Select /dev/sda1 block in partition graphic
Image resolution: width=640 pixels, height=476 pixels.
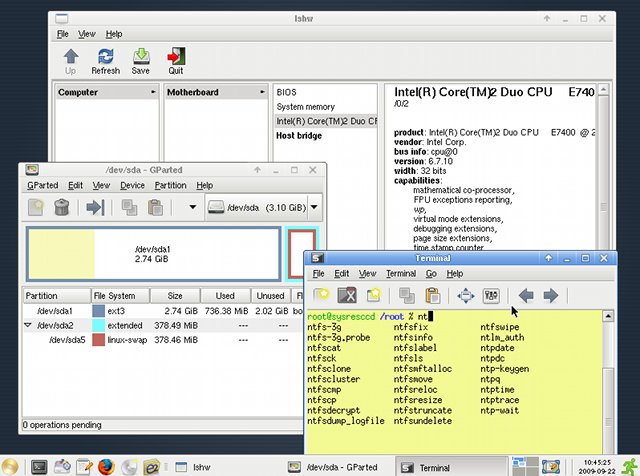(x=153, y=254)
